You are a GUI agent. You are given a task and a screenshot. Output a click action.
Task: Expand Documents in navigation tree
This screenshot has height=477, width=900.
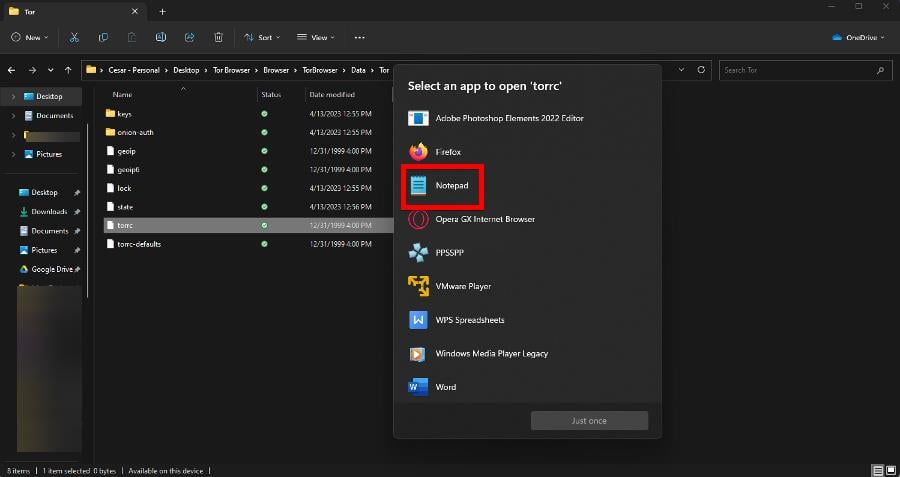[x=13, y=115]
